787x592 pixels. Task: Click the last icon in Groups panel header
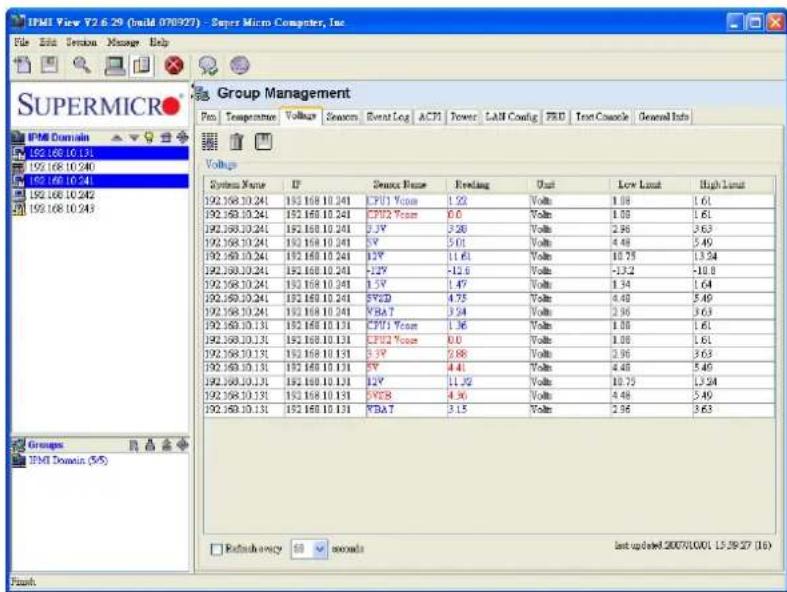[x=182, y=445]
